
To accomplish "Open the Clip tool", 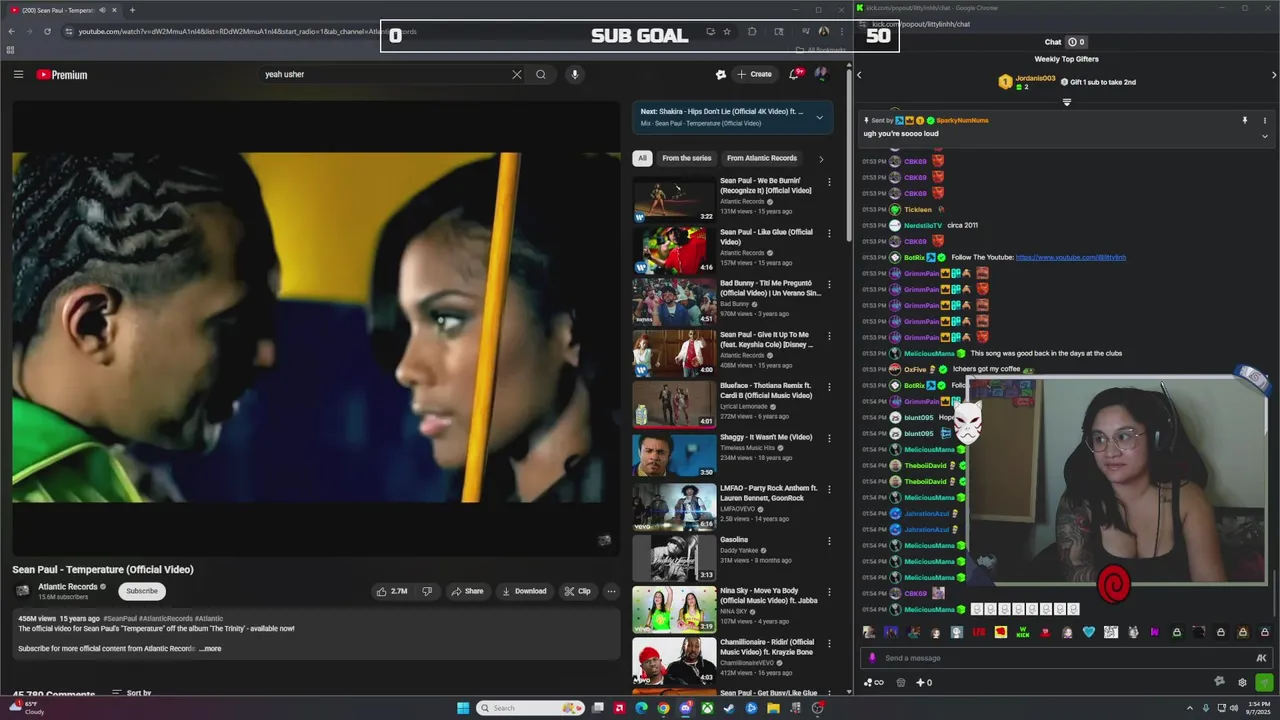I will coord(577,591).
